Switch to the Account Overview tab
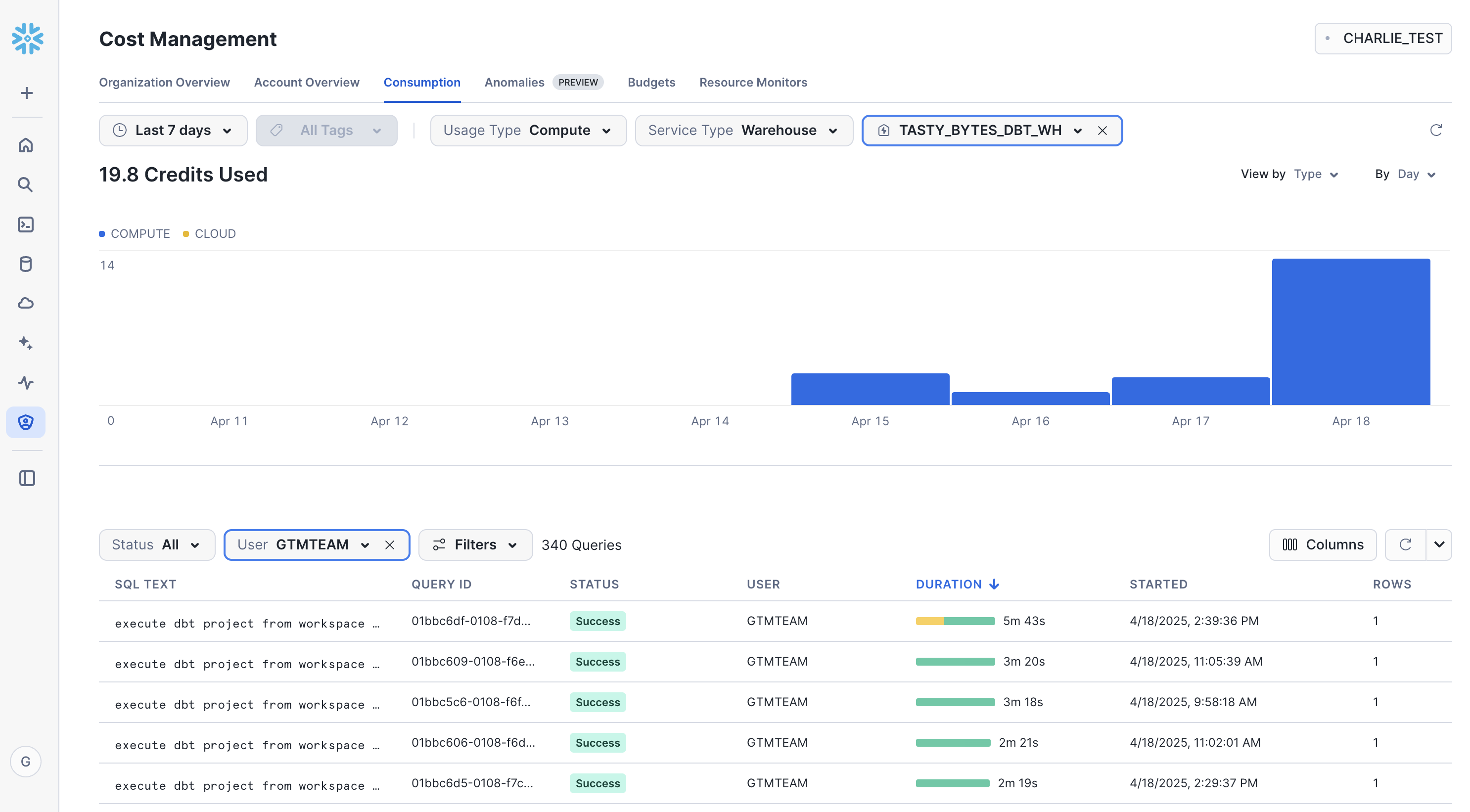This screenshot has height=812, width=1470. 307,82
